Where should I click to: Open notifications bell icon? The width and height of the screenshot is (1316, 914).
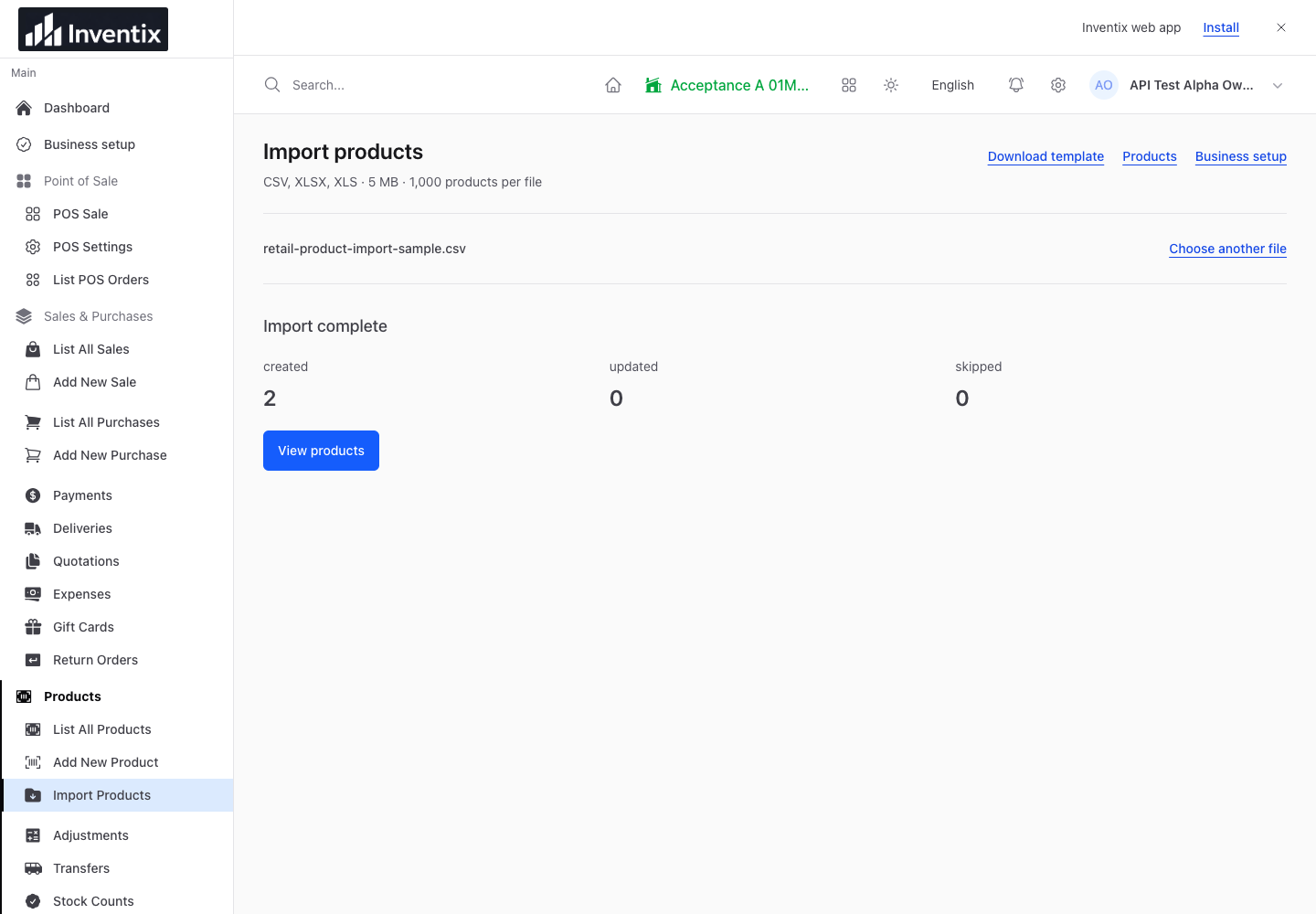click(x=1016, y=85)
